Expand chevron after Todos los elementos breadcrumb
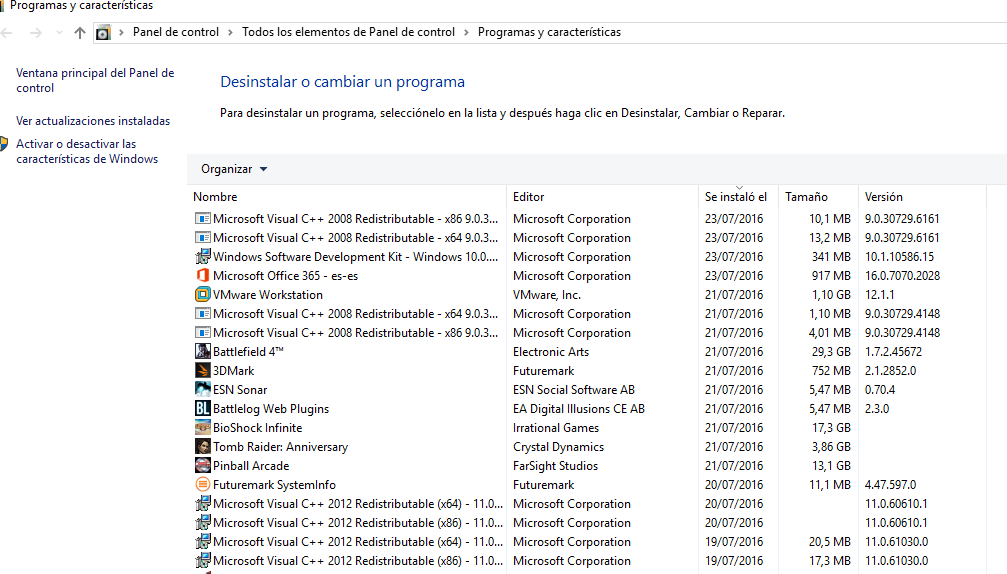 (x=466, y=32)
